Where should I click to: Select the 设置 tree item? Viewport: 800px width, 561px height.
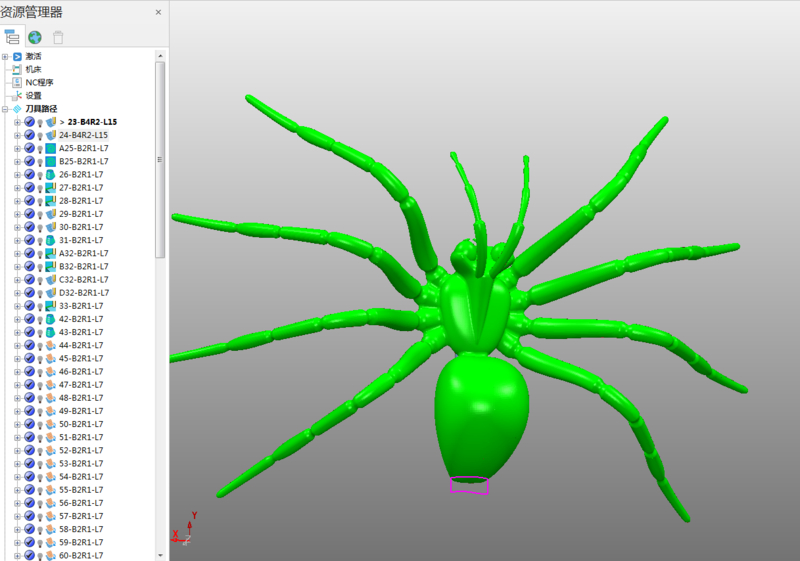tap(33, 95)
